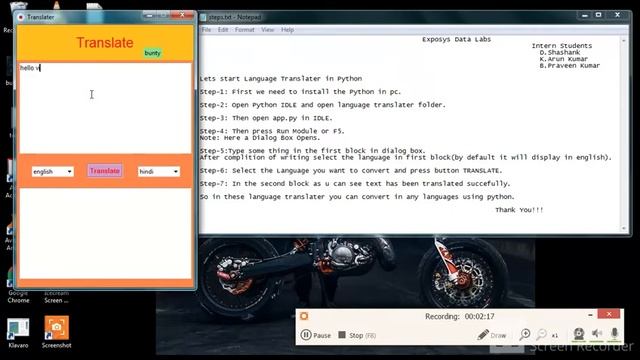Maximize the Notepad window
640x360 pixels.
click(x=598, y=15)
